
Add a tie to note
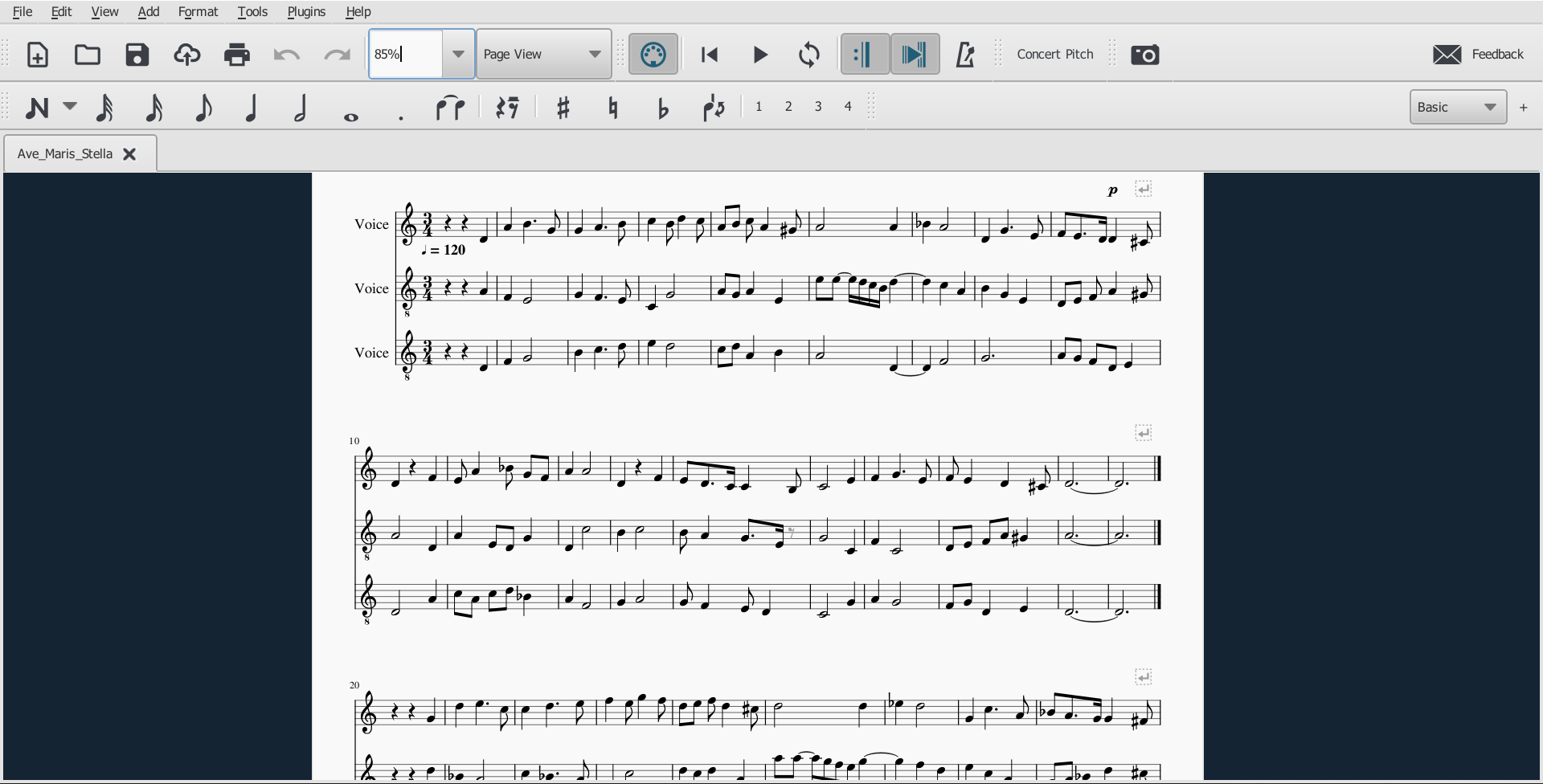tap(450, 108)
